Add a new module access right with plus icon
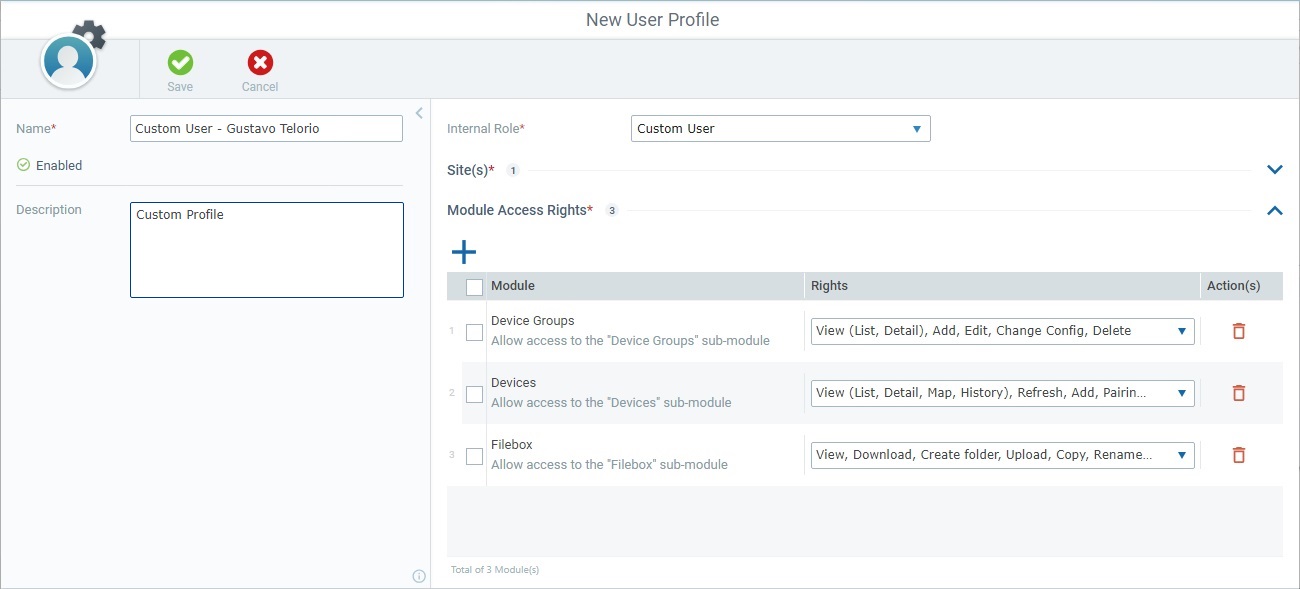The height and width of the screenshot is (589, 1300). (x=463, y=251)
